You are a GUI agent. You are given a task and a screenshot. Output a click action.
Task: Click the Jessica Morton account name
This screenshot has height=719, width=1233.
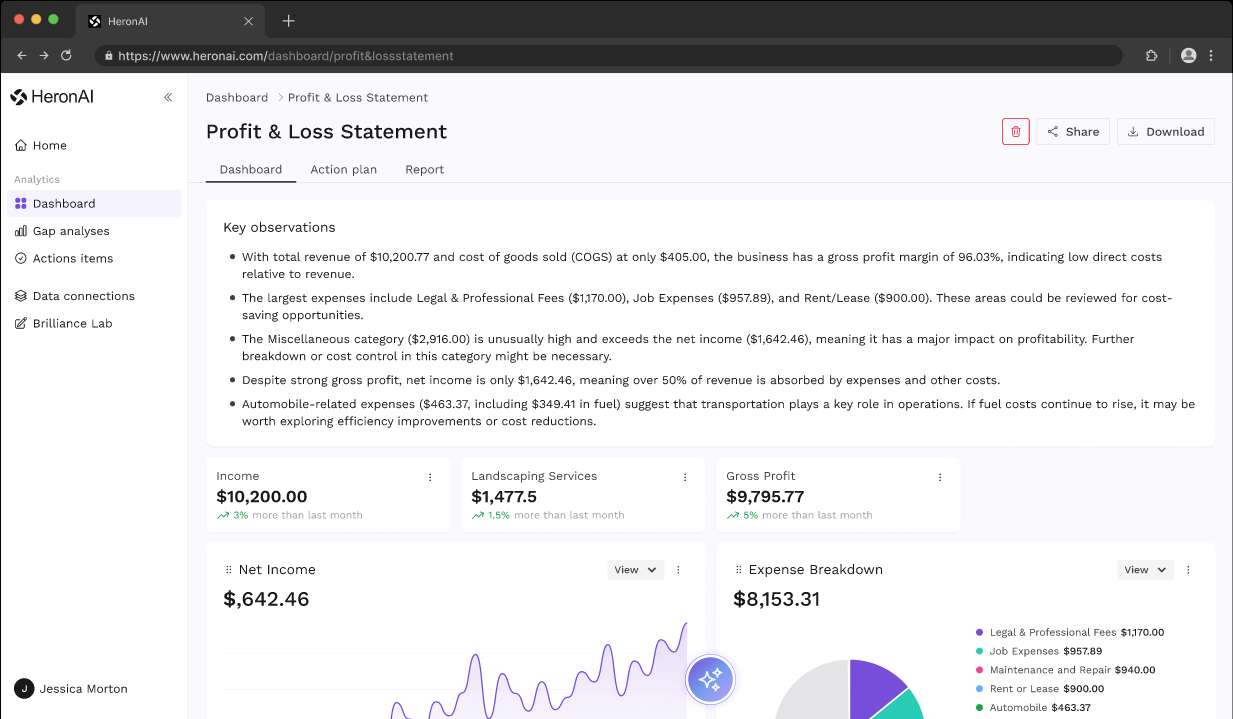pyautogui.click(x=84, y=689)
